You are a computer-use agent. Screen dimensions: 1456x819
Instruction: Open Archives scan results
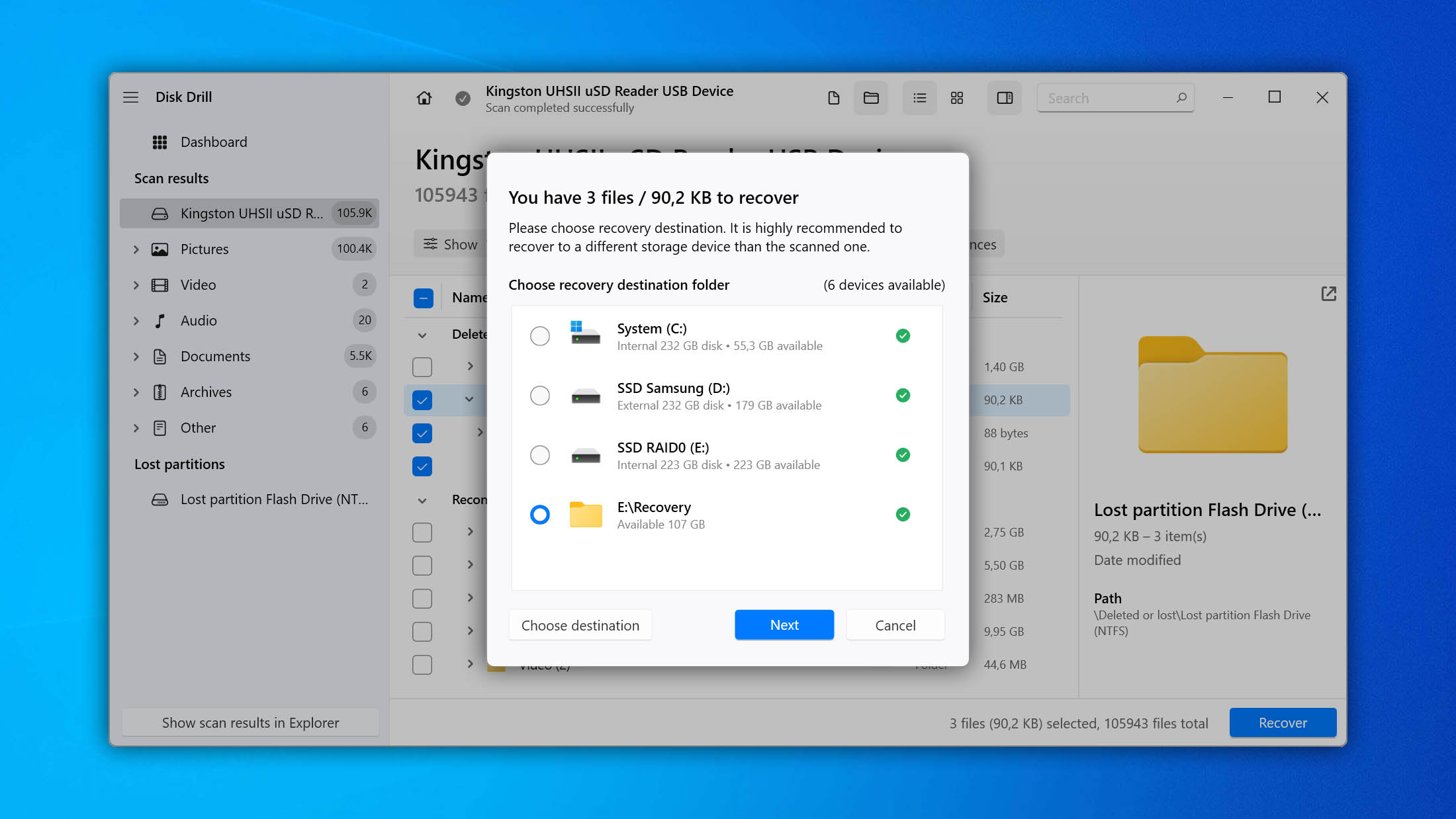pos(250,392)
